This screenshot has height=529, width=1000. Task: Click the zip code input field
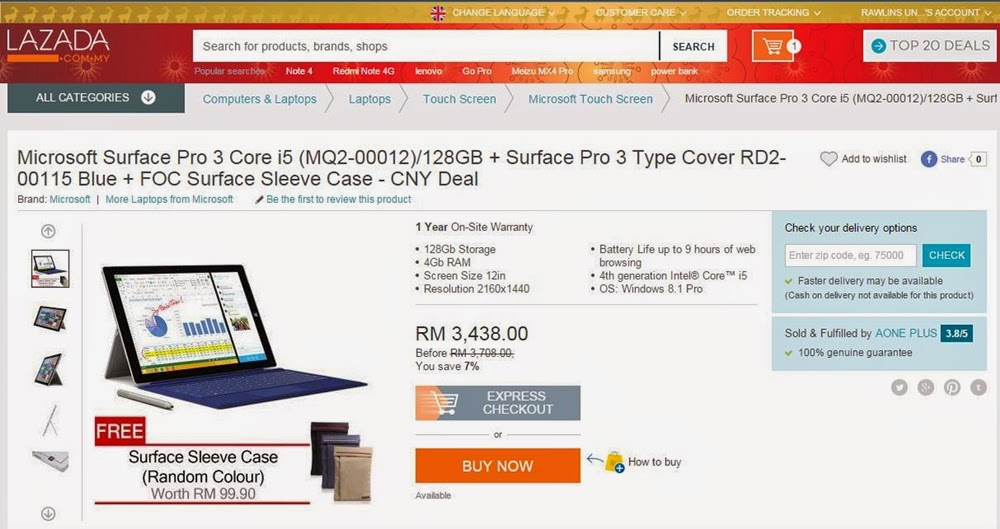click(850, 255)
